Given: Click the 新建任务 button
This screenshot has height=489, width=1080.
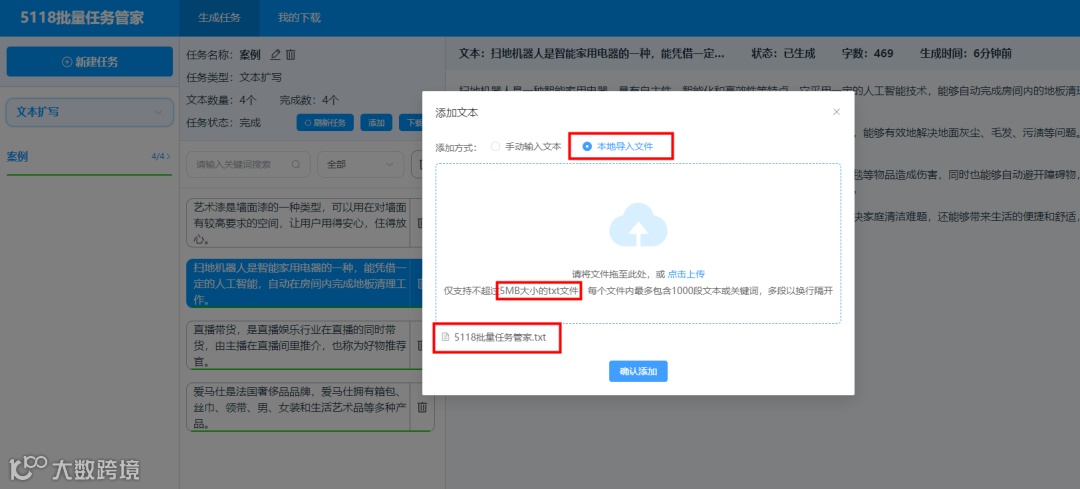Looking at the screenshot, I should (x=90, y=61).
